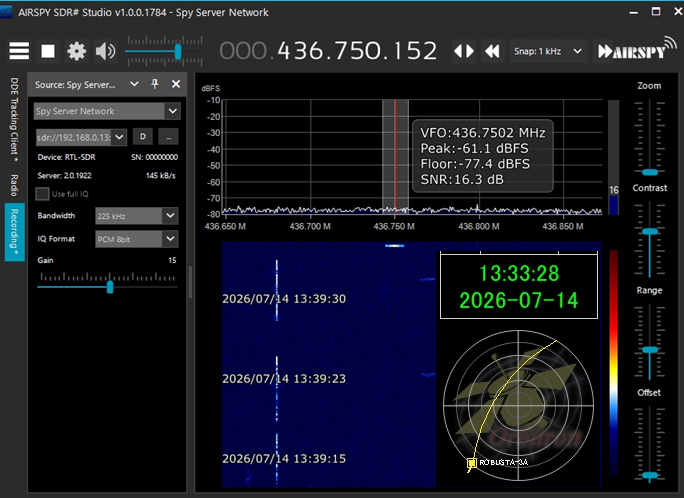Click the VFO frequency display
The height and width of the screenshot is (498, 684).
(x=328, y=51)
